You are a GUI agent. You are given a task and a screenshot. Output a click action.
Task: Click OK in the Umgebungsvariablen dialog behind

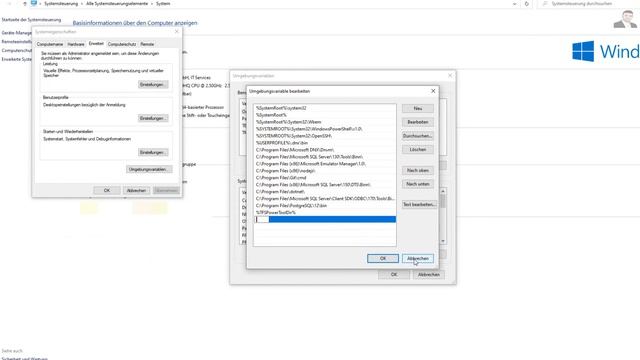394,275
